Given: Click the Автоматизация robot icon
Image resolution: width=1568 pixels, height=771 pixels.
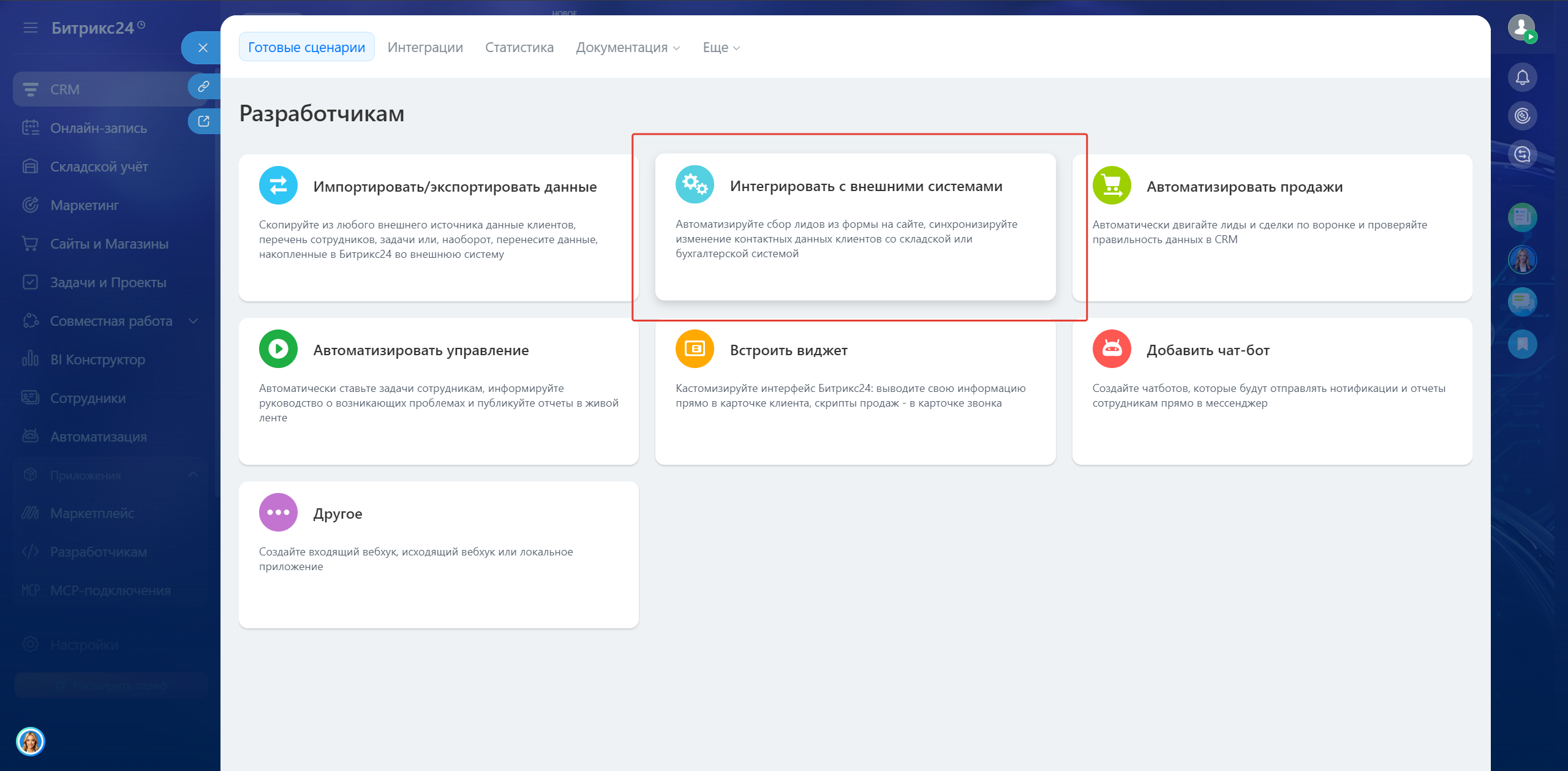Looking at the screenshot, I should 30,437.
